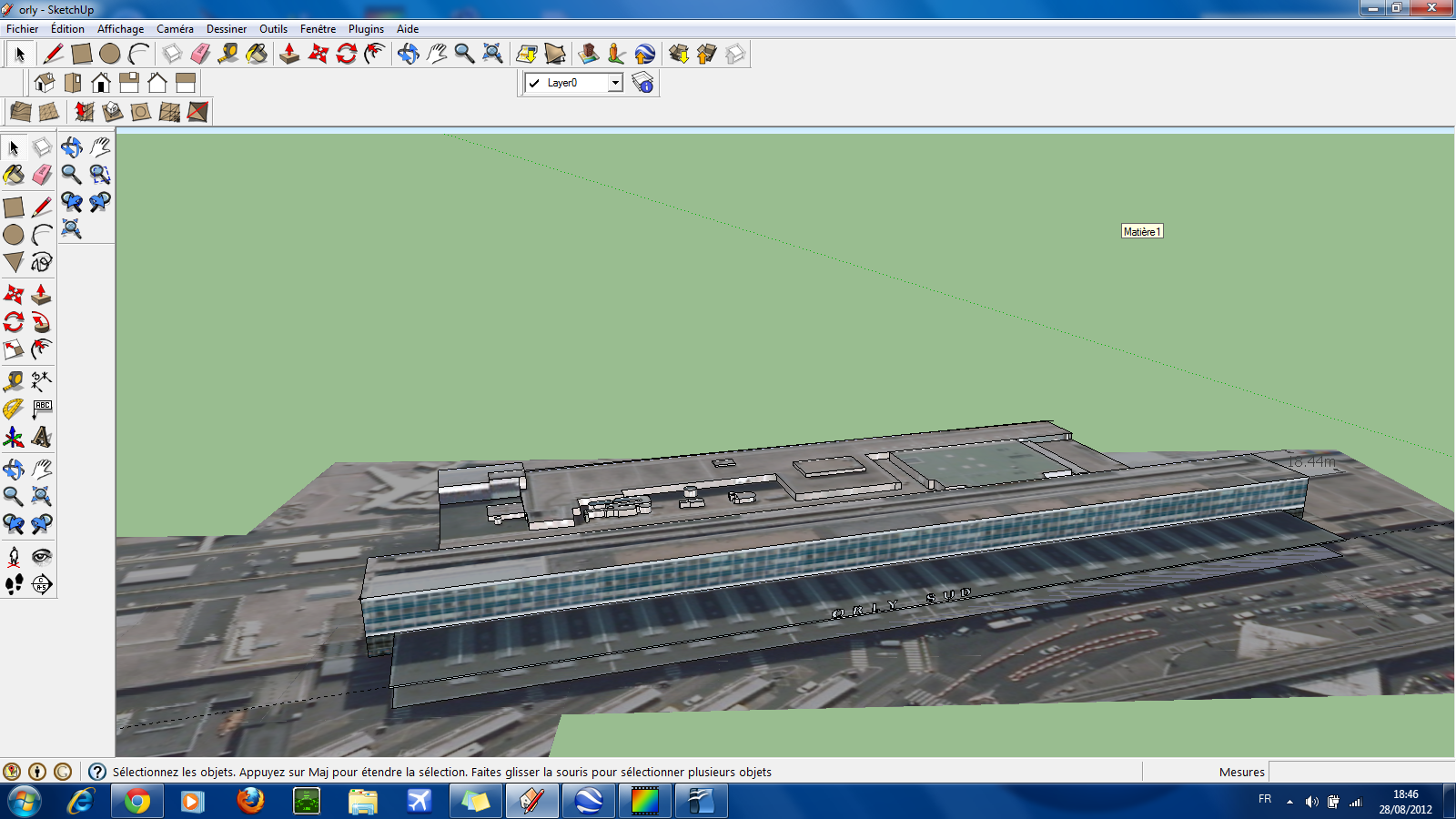Toggle Terrain display
This screenshot has width=1456, height=819.
pos(555,54)
